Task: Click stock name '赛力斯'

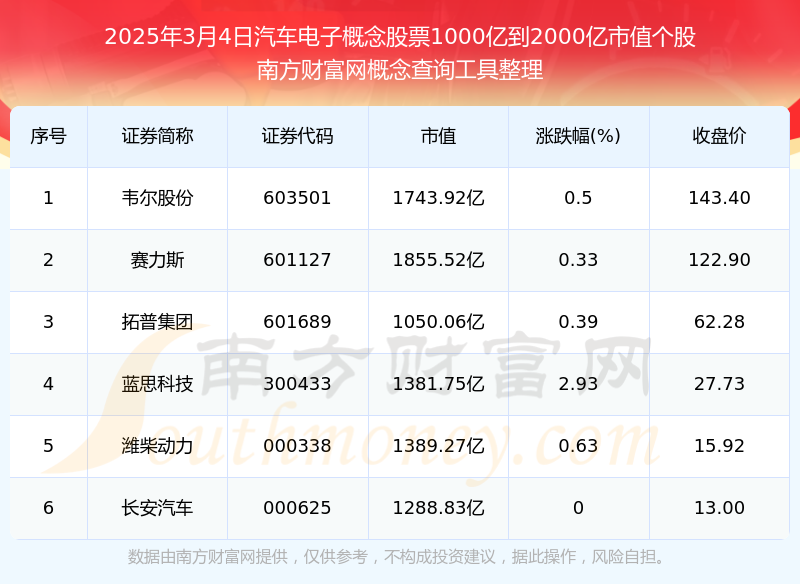Action: click(x=157, y=260)
